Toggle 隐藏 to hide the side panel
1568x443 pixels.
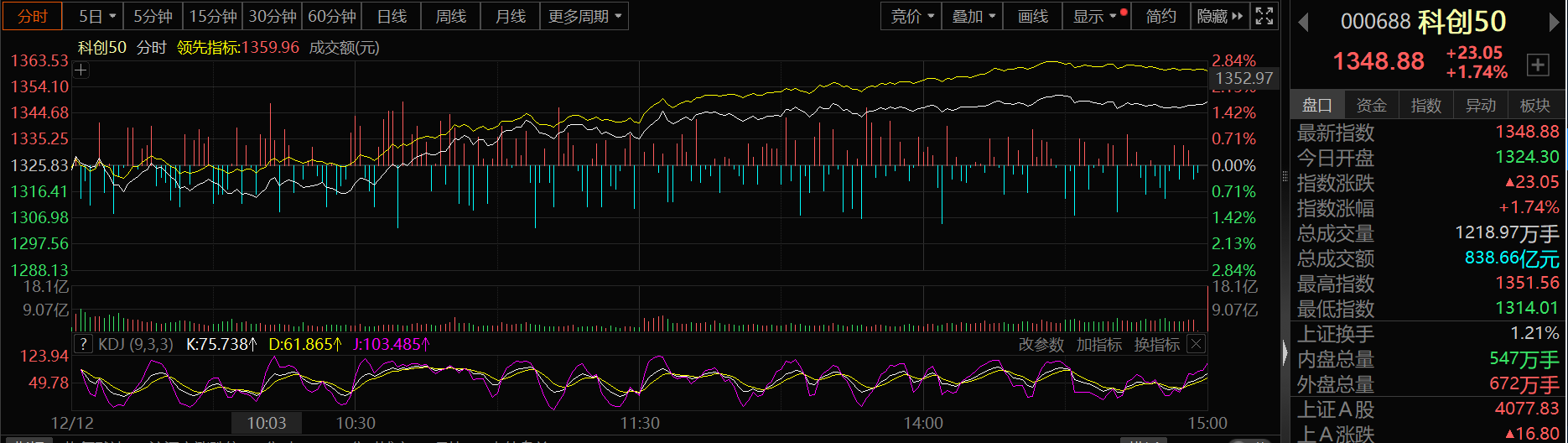(x=1220, y=16)
